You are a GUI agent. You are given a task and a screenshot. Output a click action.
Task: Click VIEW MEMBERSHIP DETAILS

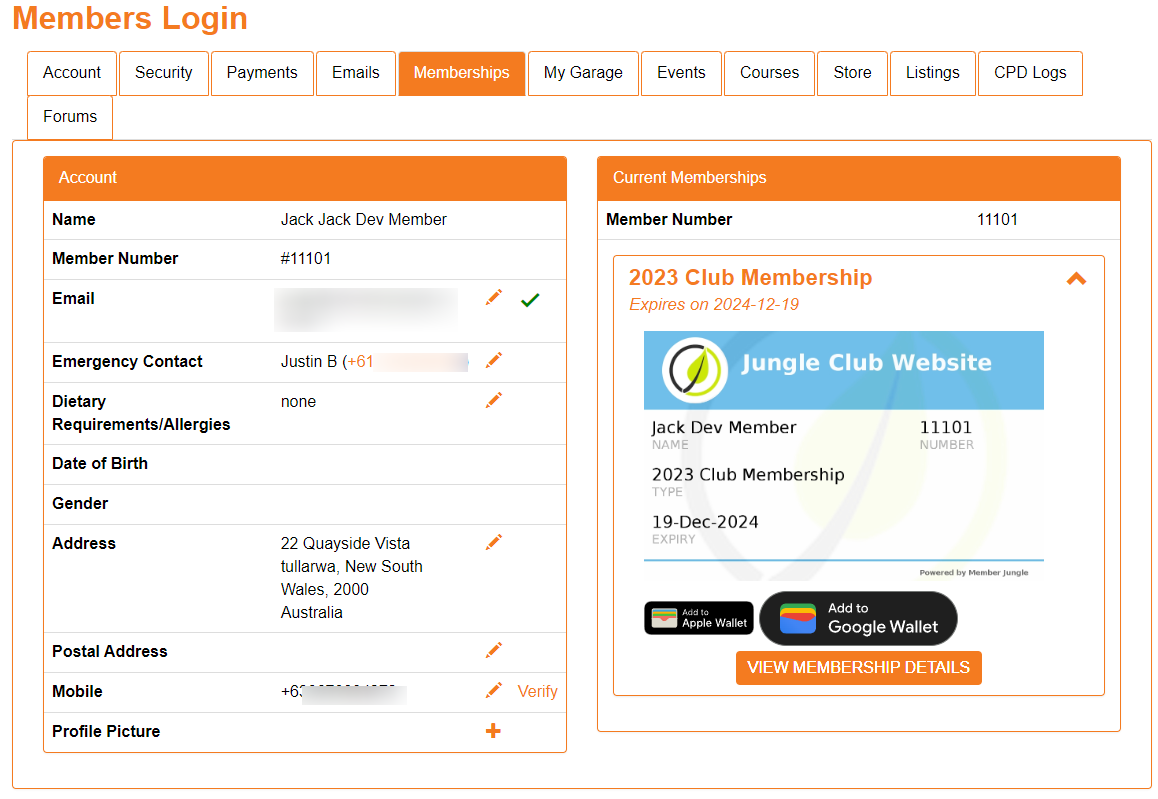(x=858, y=667)
